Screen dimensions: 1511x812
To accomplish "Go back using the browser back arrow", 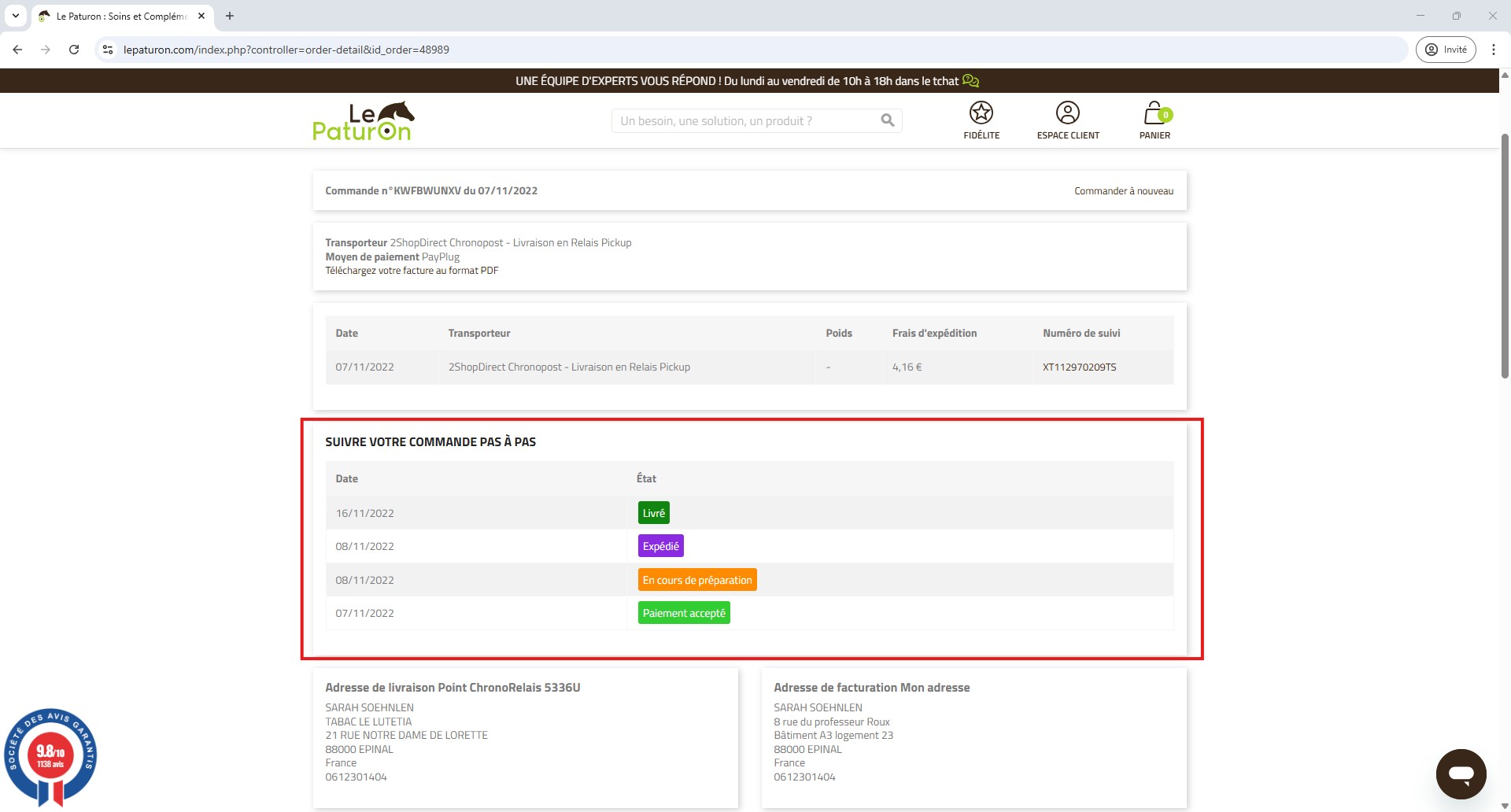I will click(x=17, y=50).
